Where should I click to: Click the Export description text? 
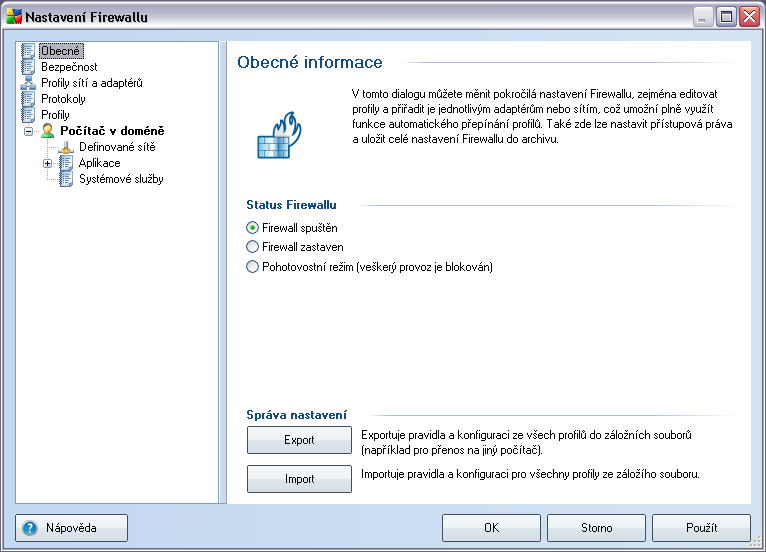click(526, 443)
